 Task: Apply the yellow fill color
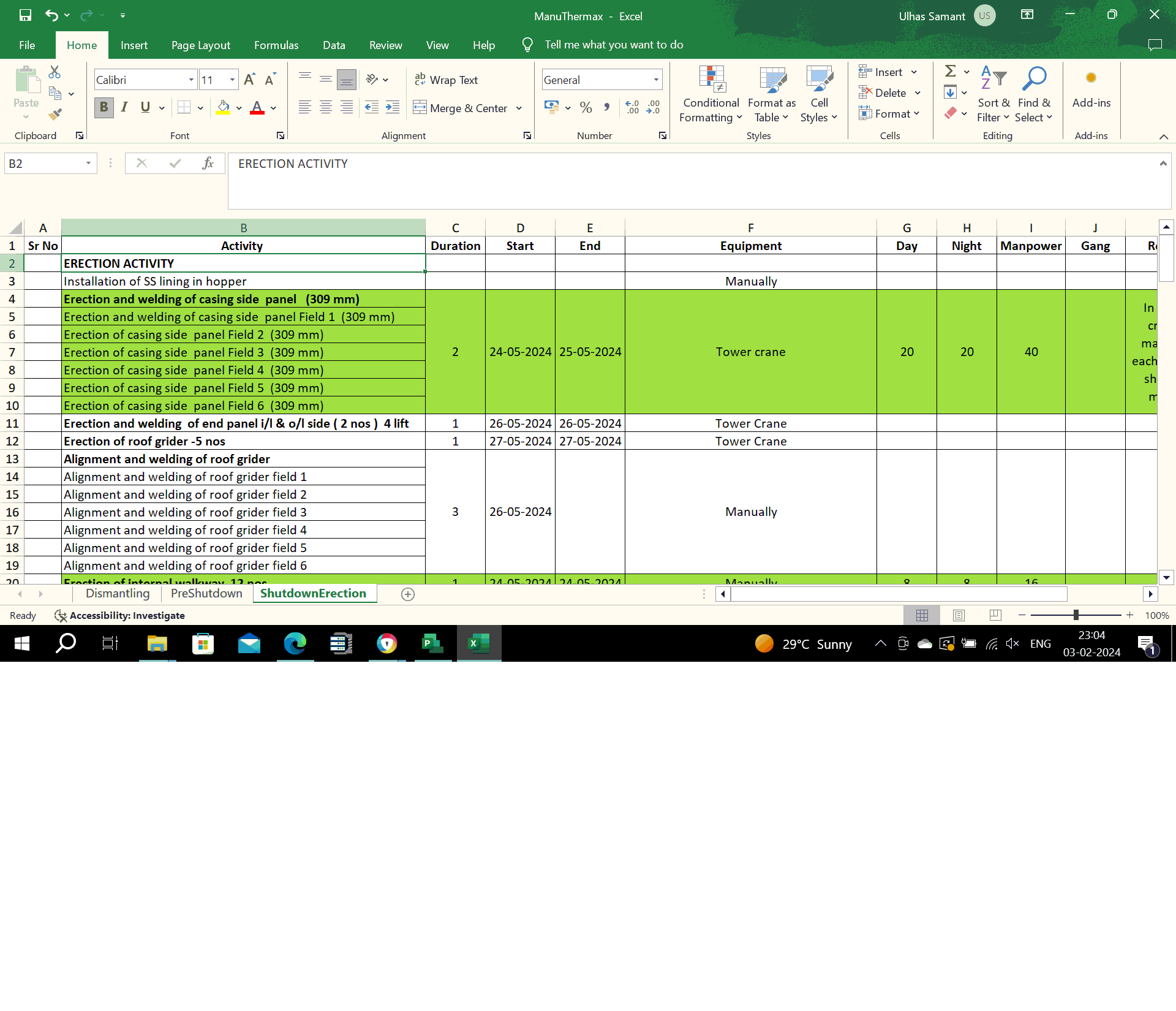224,108
